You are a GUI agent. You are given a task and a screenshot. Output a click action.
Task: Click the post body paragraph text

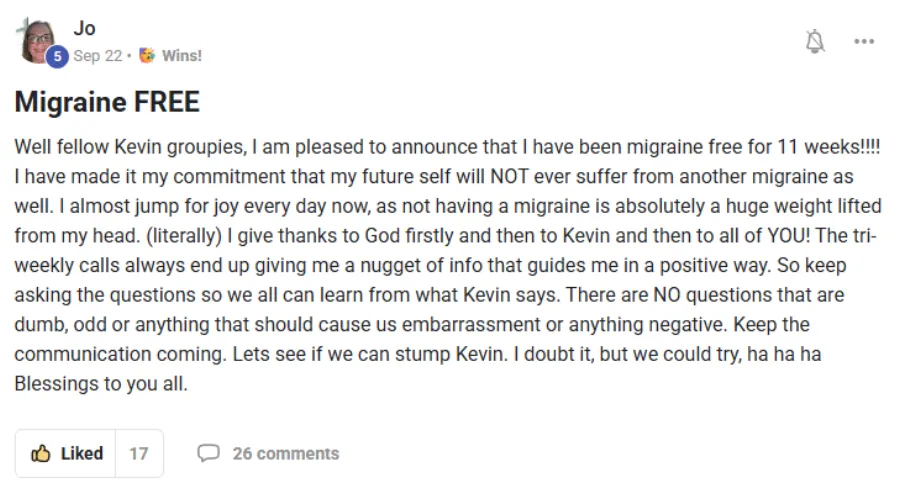(x=440, y=264)
